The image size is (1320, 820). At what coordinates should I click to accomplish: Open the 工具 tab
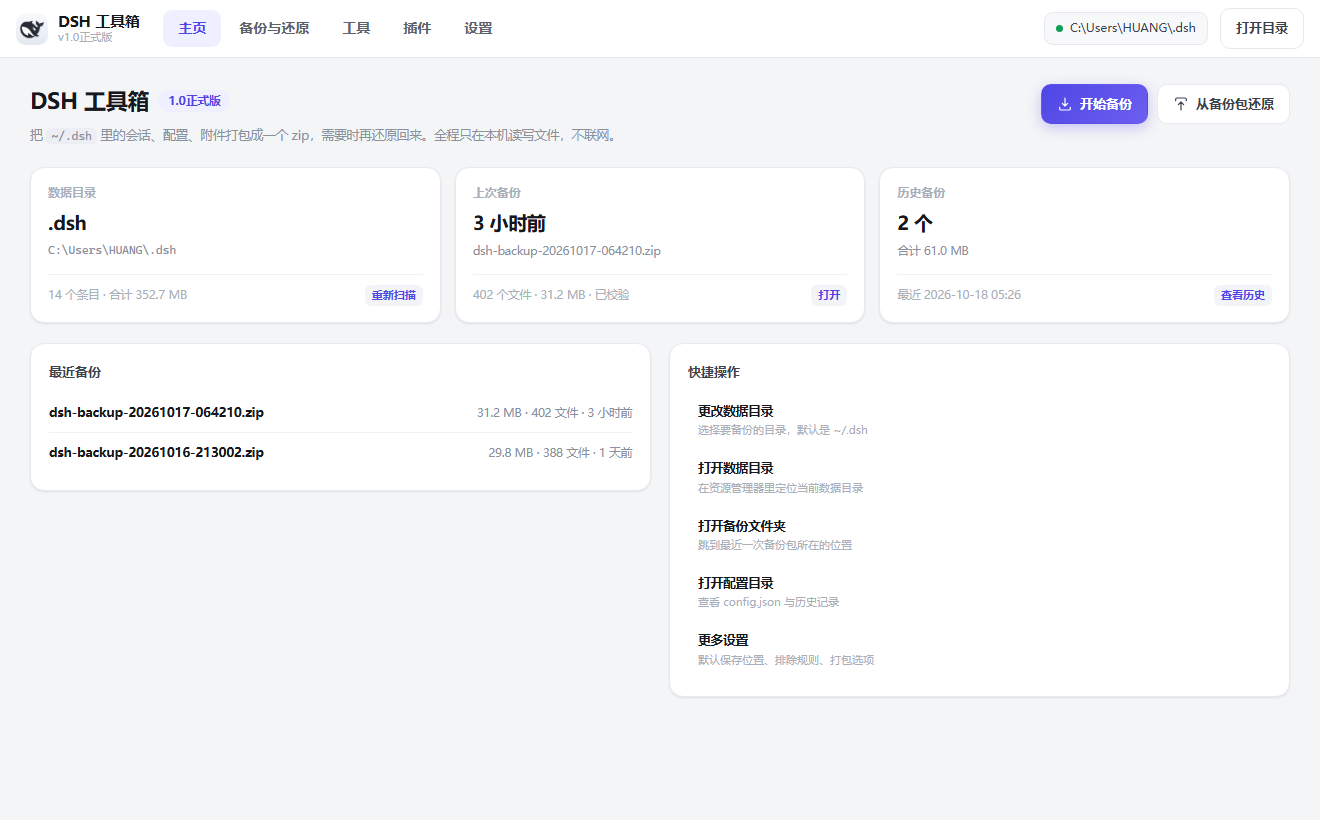[x=356, y=28]
